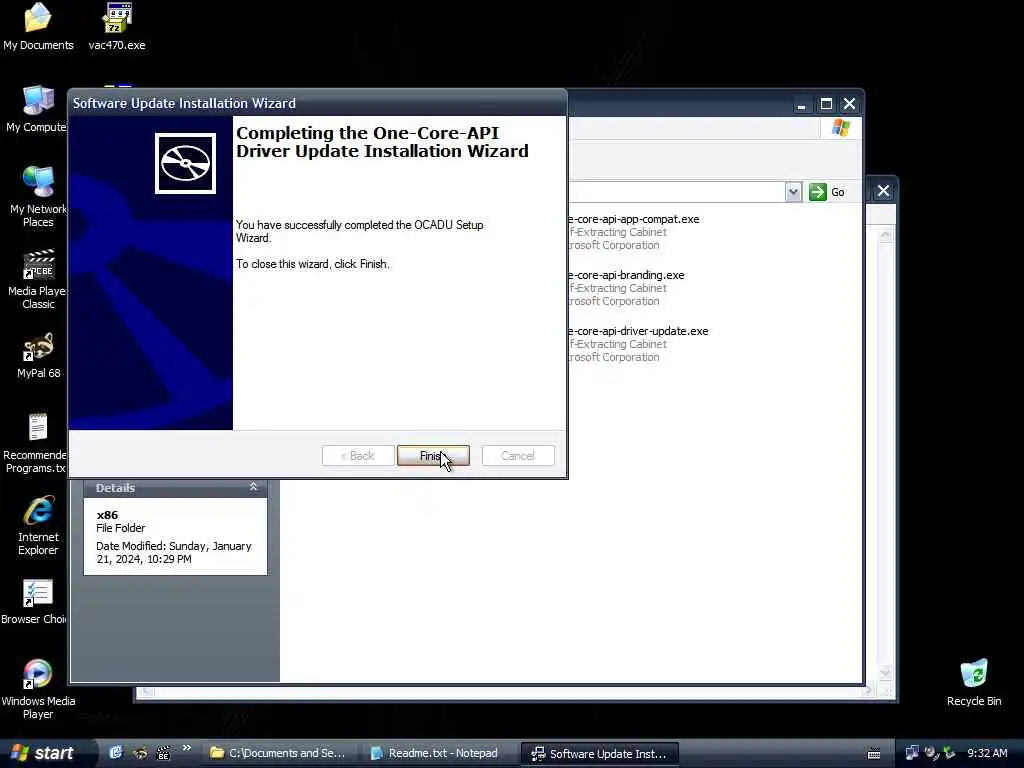Select the Media Player Classic desktop shortcut
Screen dimensions: 1024x768
(38, 280)
